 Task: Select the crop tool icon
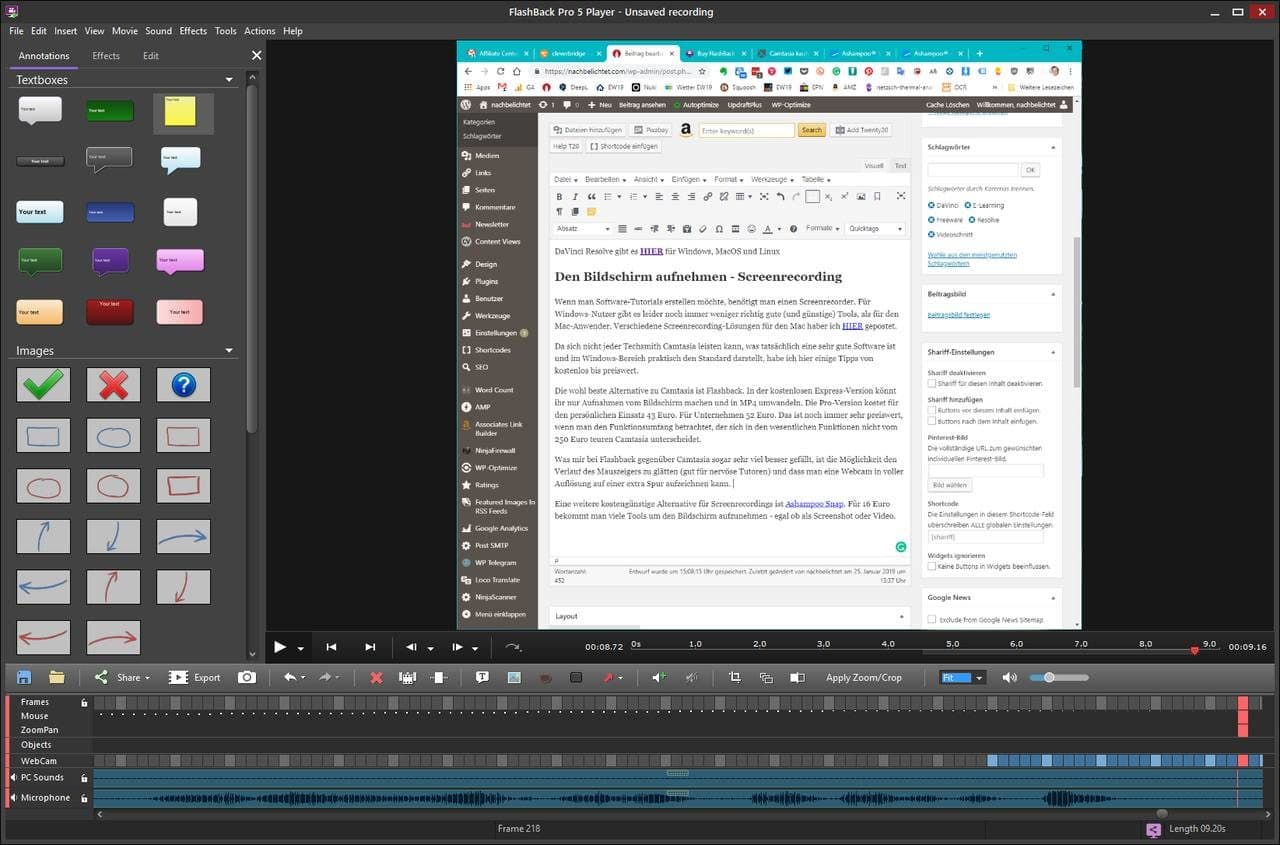point(735,677)
